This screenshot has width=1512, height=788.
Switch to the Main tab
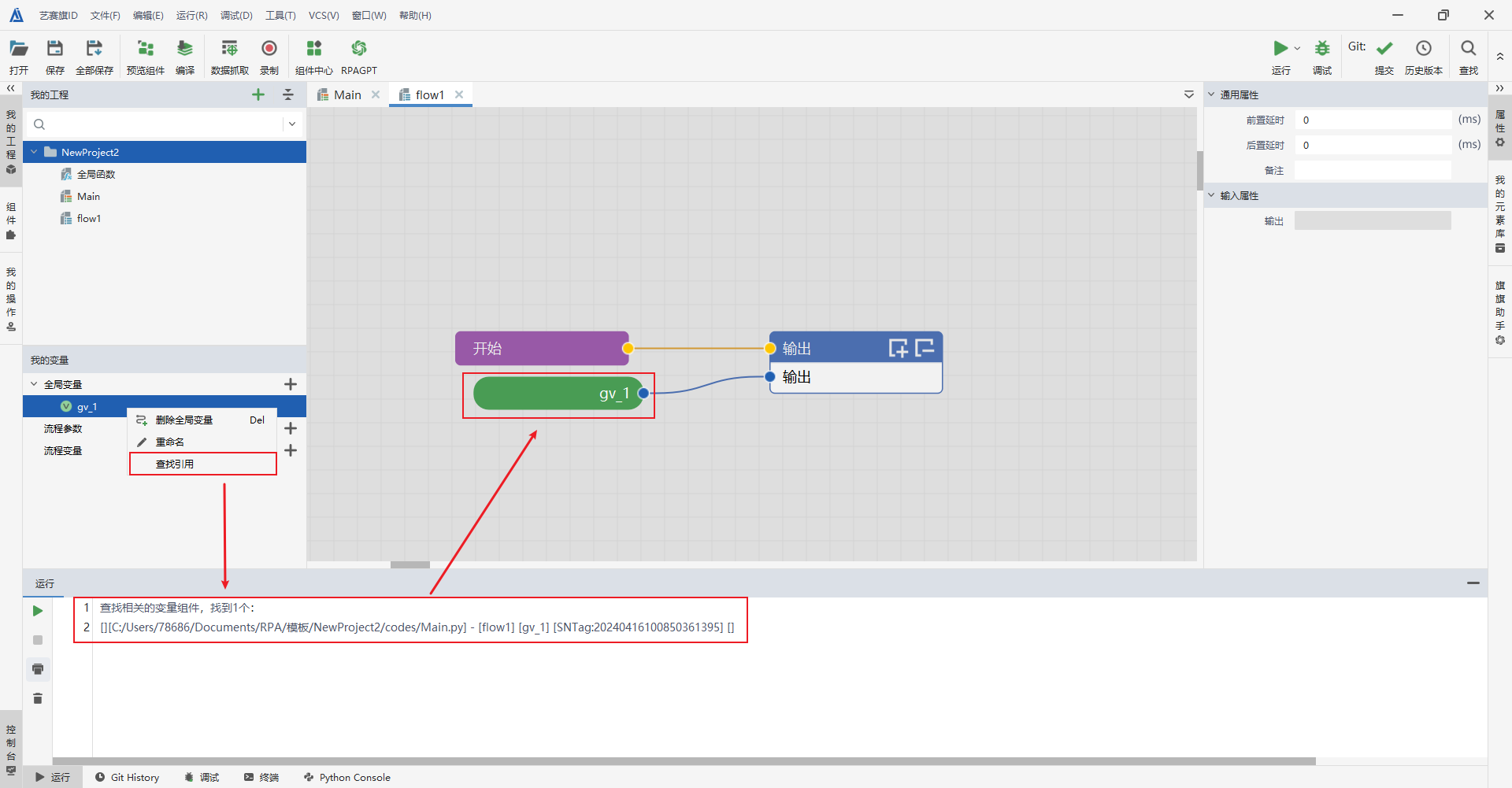[347, 94]
